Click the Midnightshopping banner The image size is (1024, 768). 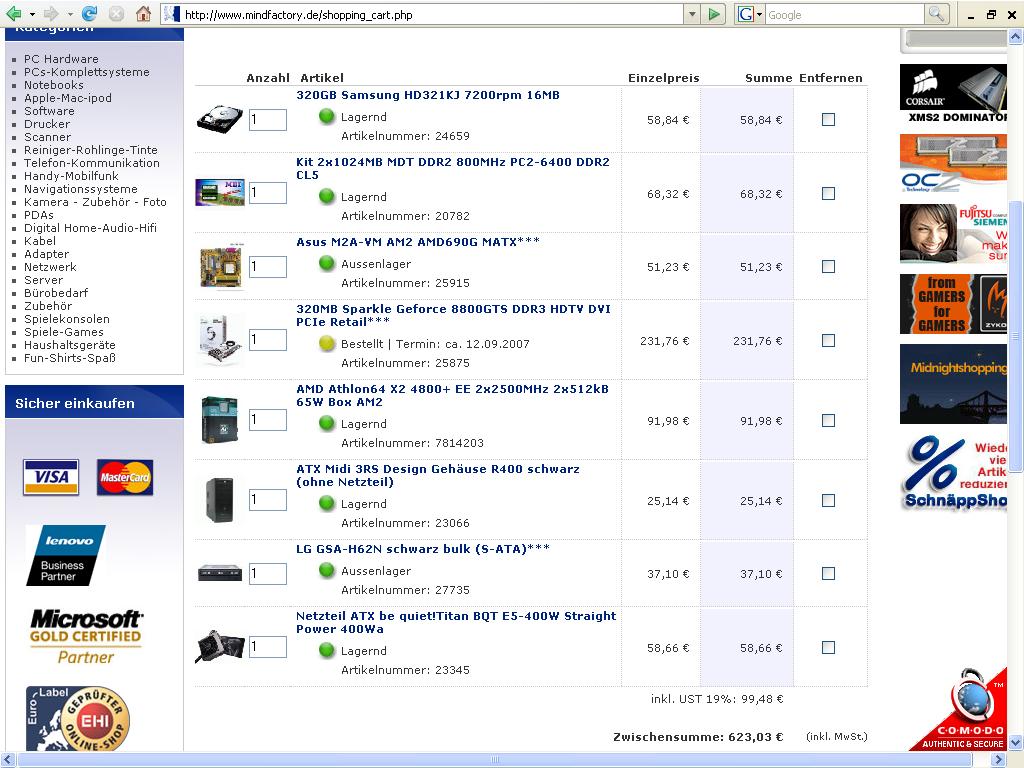pos(953,384)
